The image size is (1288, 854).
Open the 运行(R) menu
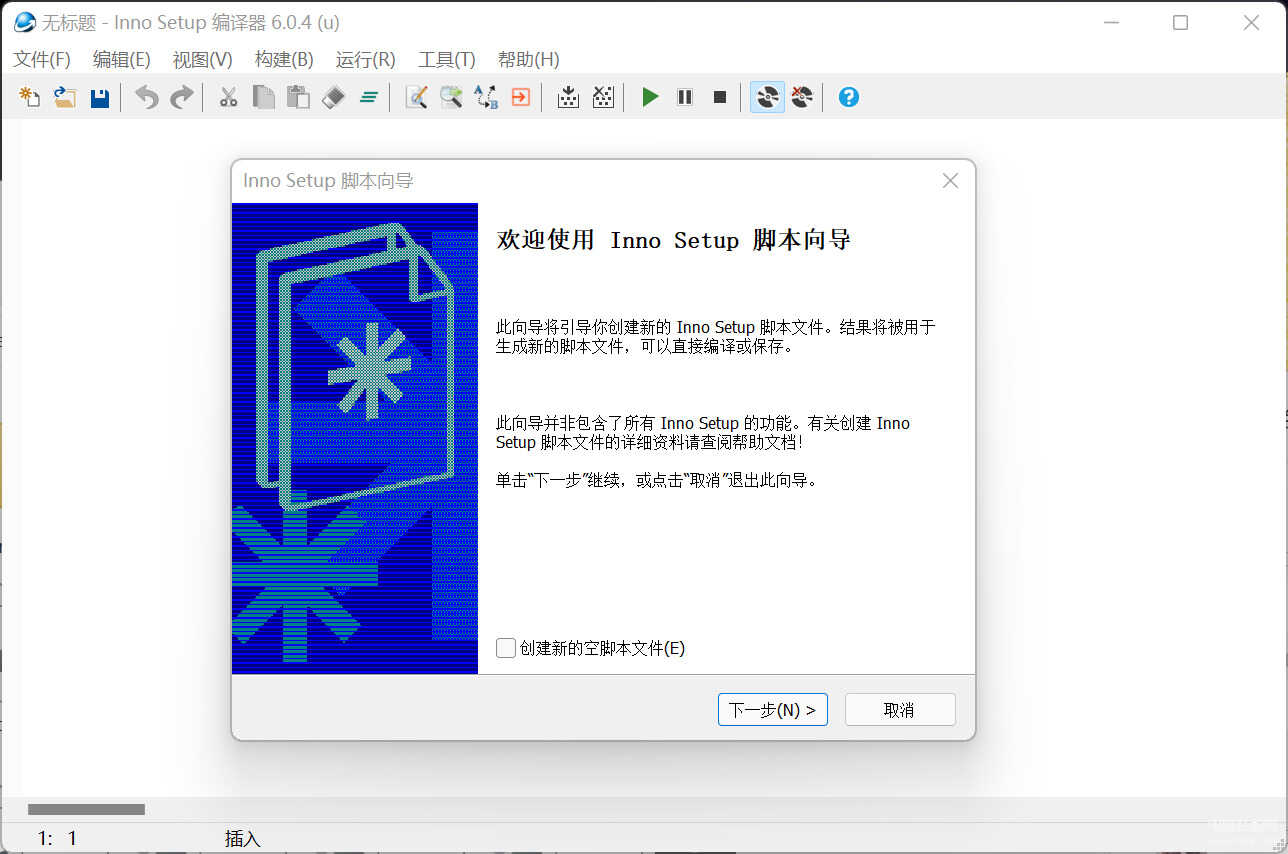365,60
